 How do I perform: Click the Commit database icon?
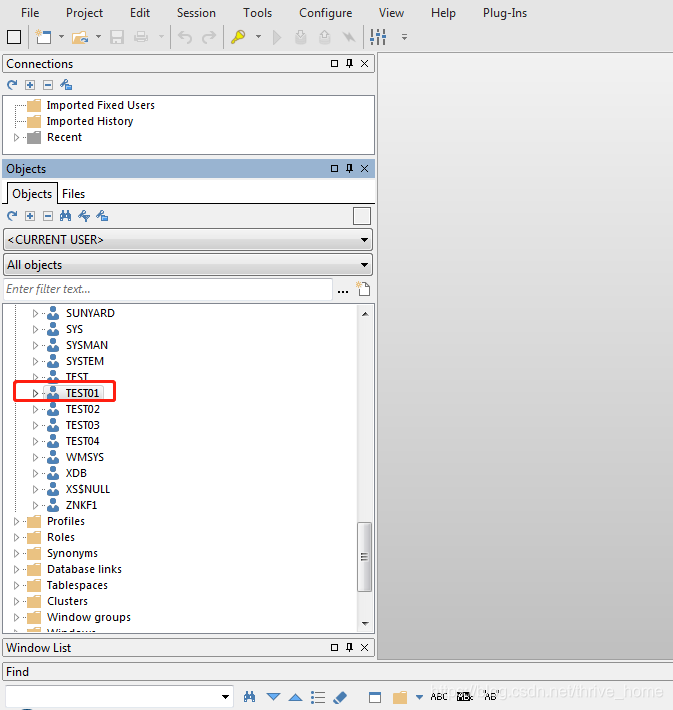(x=301, y=37)
